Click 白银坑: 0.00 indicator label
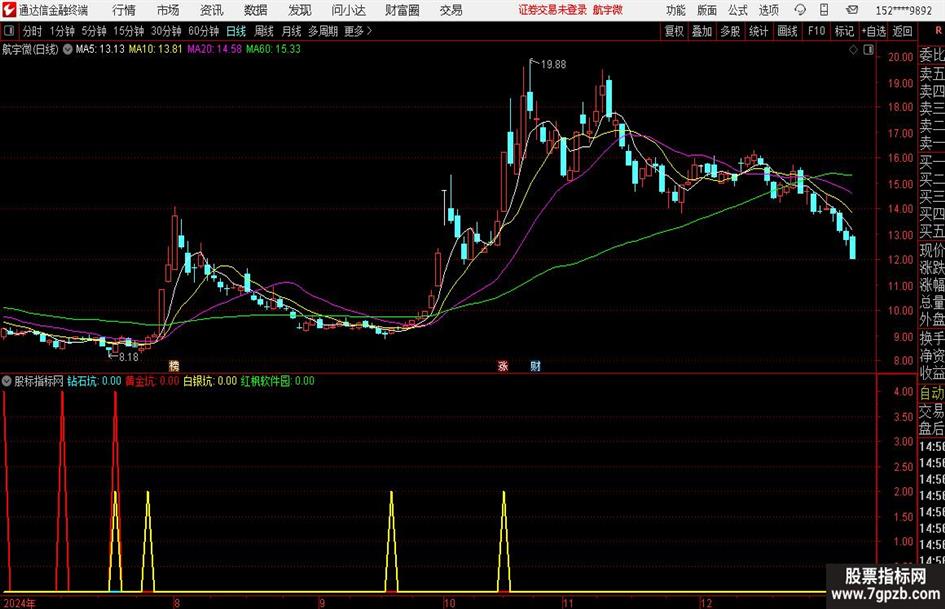This screenshot has width=945, height=609. click(x=210, y=381)
